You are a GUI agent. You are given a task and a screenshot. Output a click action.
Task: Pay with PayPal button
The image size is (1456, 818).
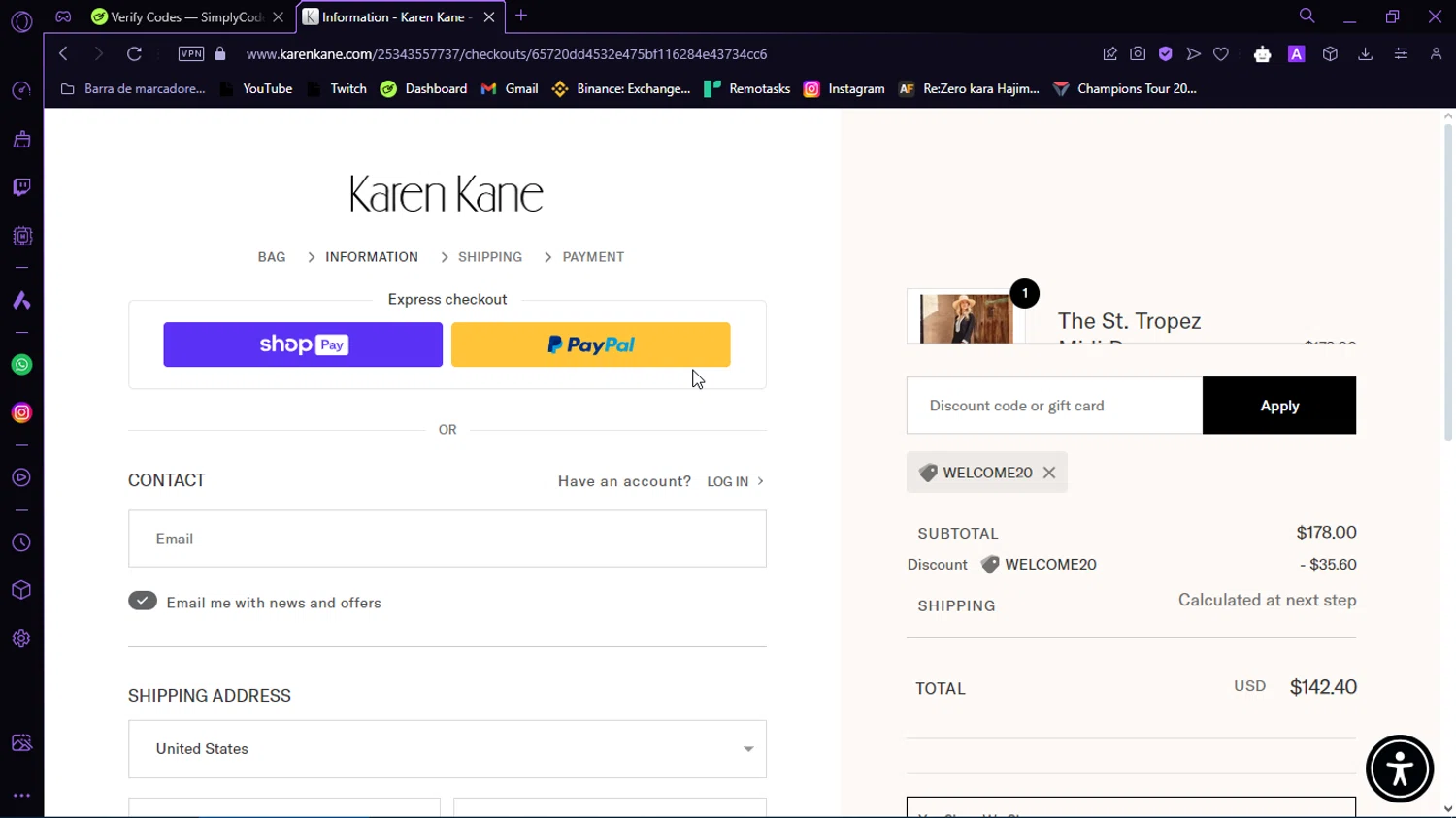point(591,344)
